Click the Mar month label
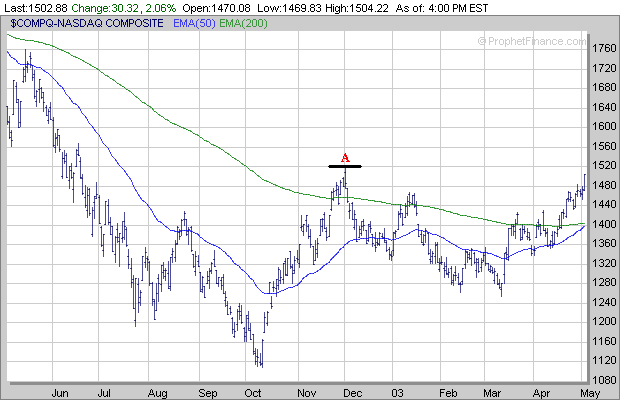 [492, 393]
